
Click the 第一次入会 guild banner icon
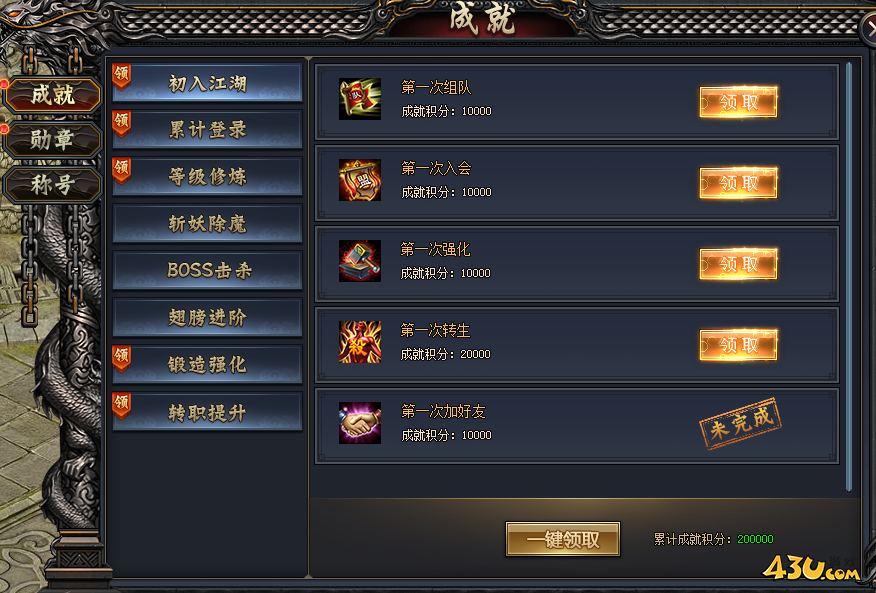pyautogui.click(x=360, y=180)
